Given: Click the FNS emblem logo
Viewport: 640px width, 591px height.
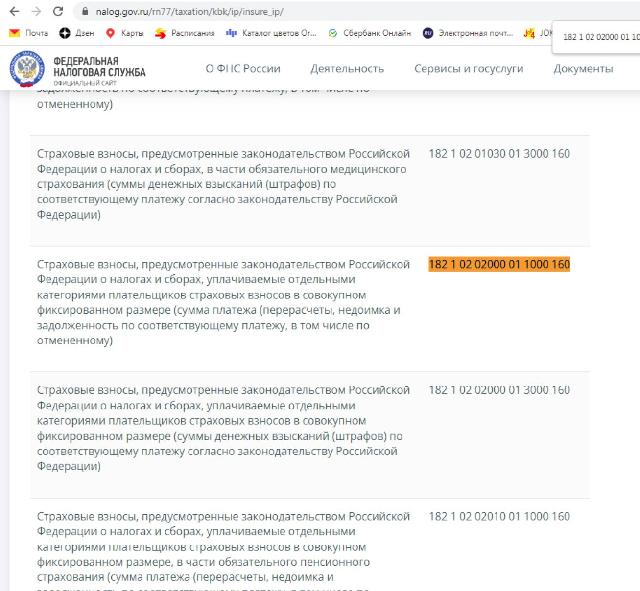Looking at the screenshot, I should pos(27,69).
